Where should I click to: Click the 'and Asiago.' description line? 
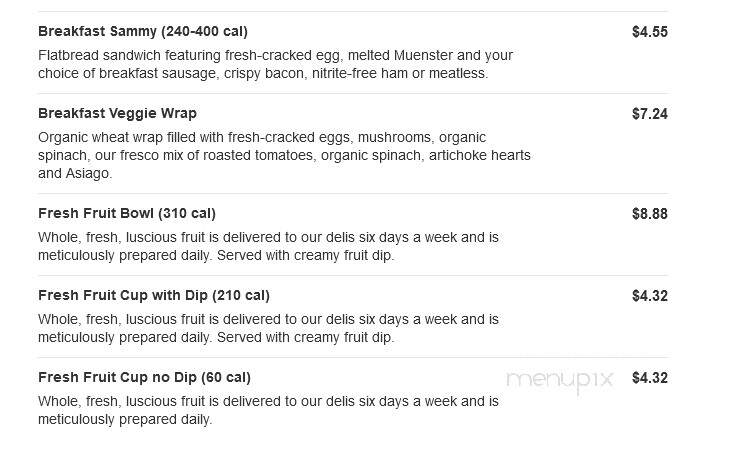point(75,173)
